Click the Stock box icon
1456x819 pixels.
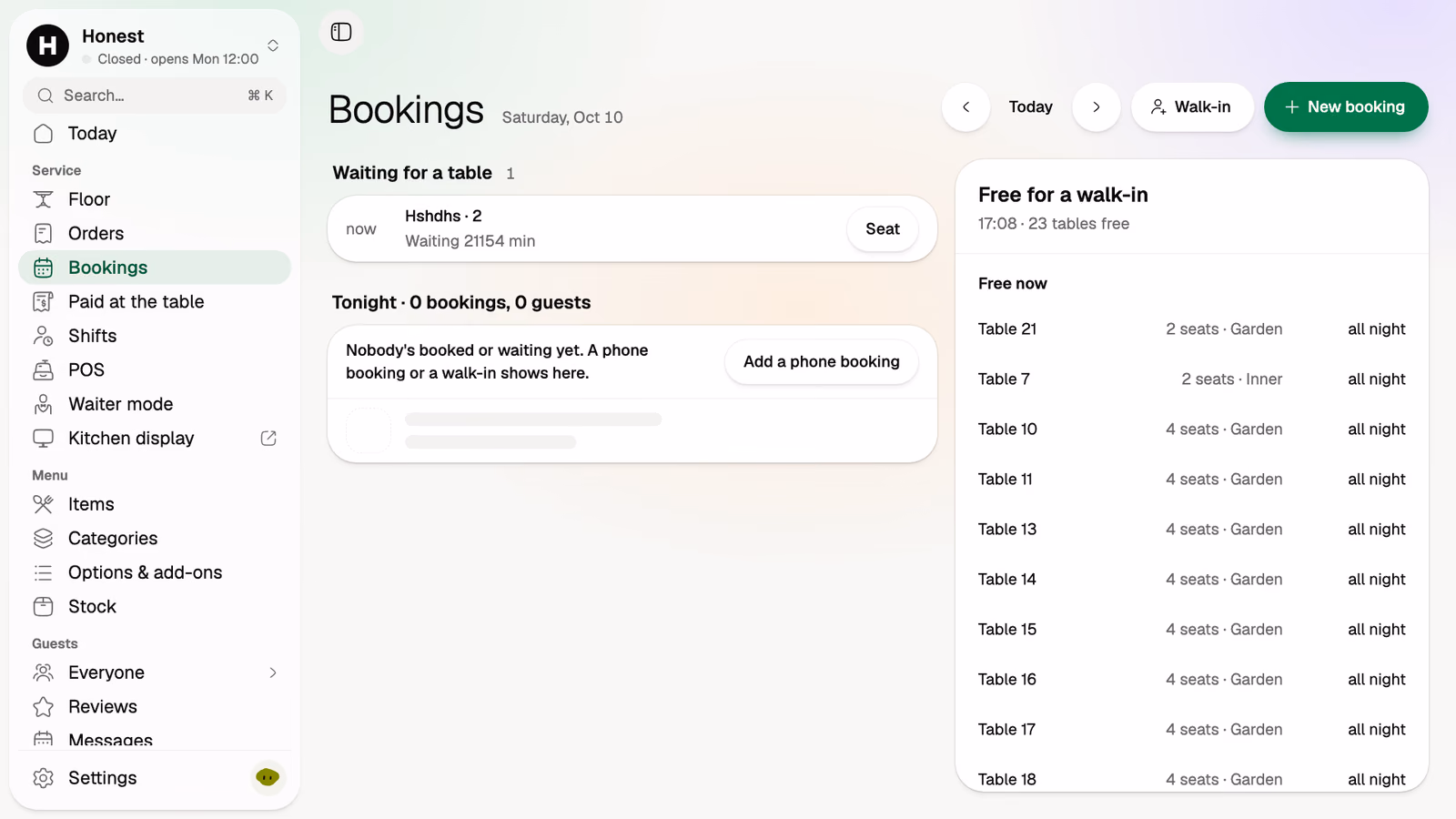click(43, 607)
